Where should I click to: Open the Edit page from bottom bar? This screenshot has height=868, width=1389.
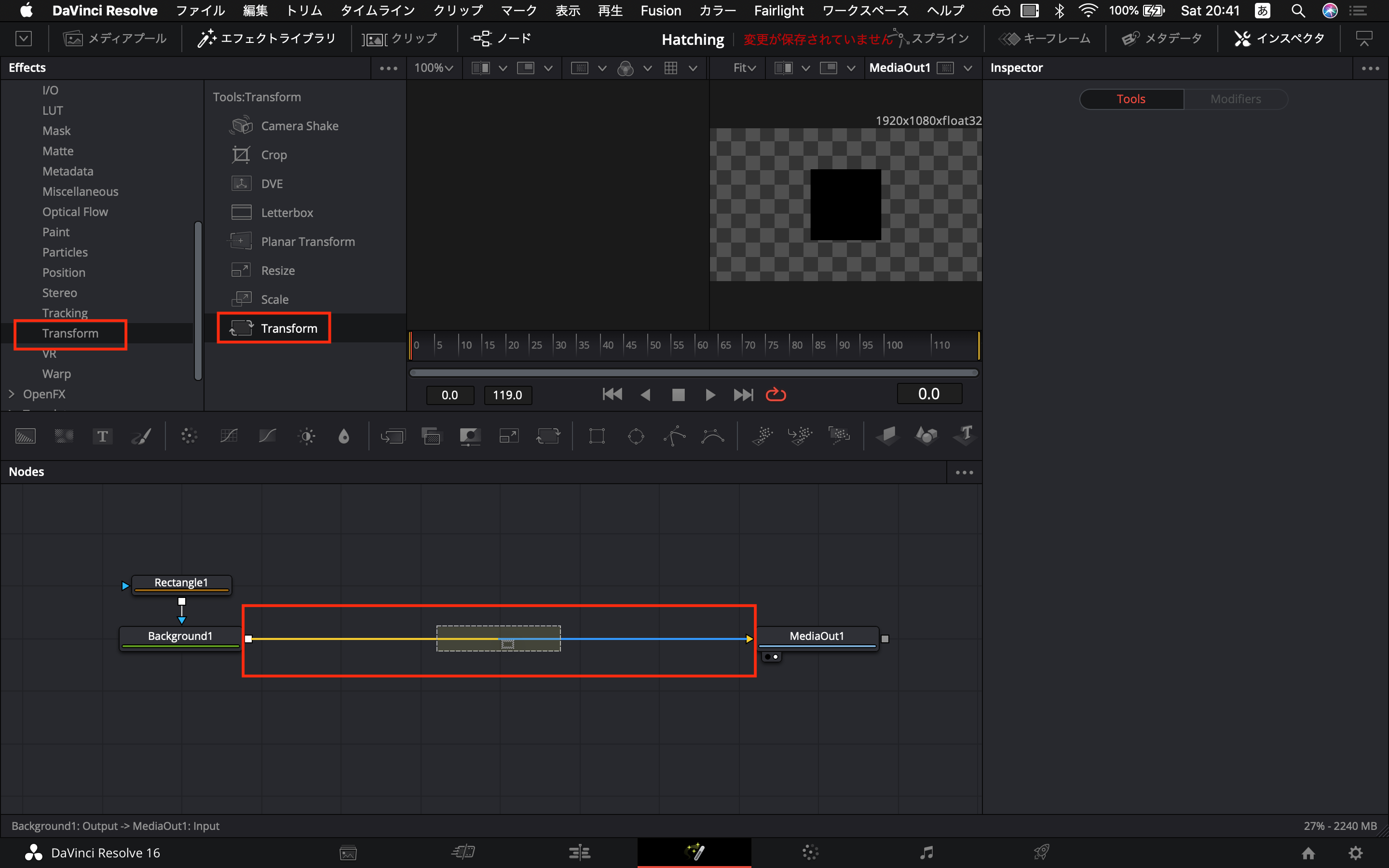tap(579, 852)
